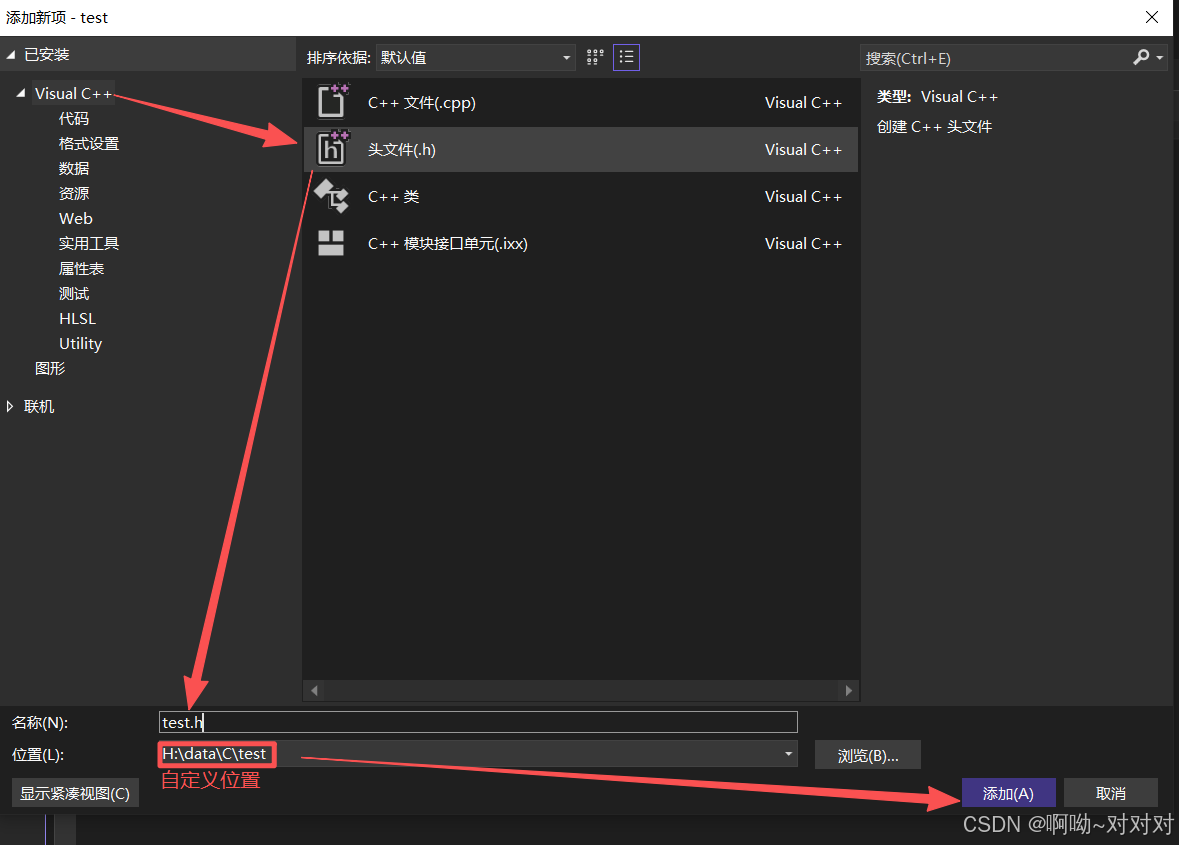
Task: Select the 测试 category
Action: click(x=73, y=293)
